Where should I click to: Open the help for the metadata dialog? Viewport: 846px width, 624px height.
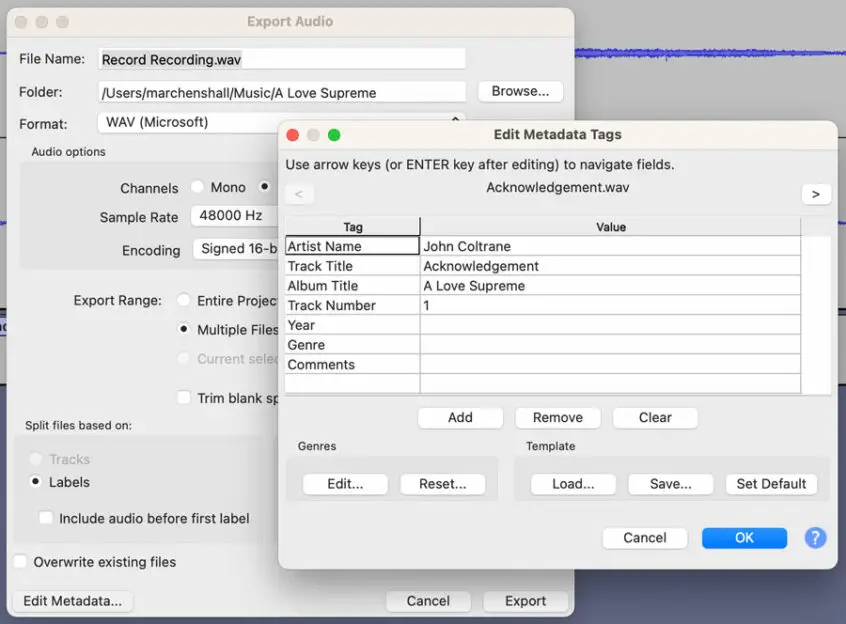(x=815, y=538)
